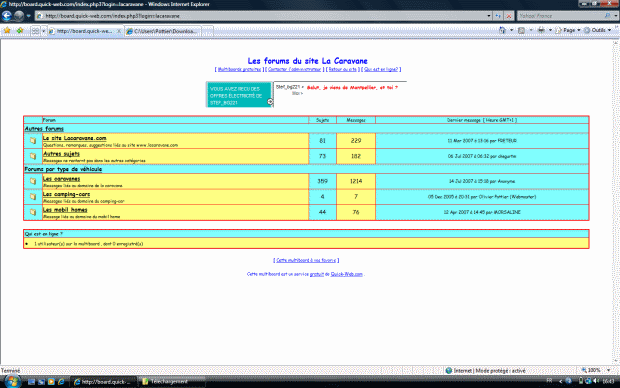Click the address bar URL field
The width and height of the screenshot is (620, 388).
pyautogui.click(x=261, y=16)
